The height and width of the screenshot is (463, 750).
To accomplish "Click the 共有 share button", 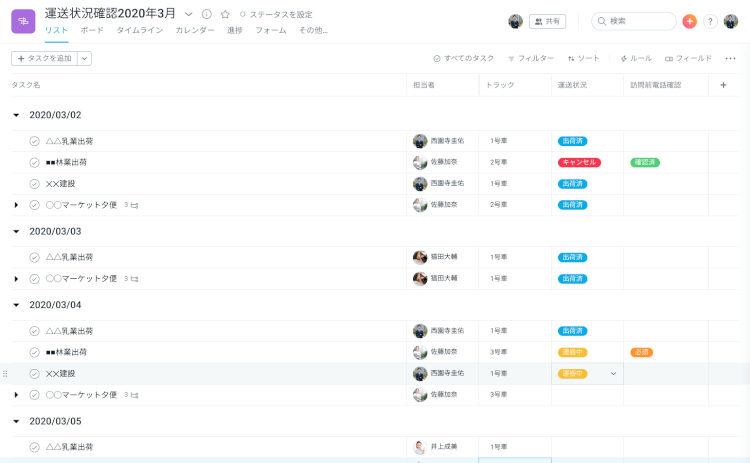I will pos(547,21).
